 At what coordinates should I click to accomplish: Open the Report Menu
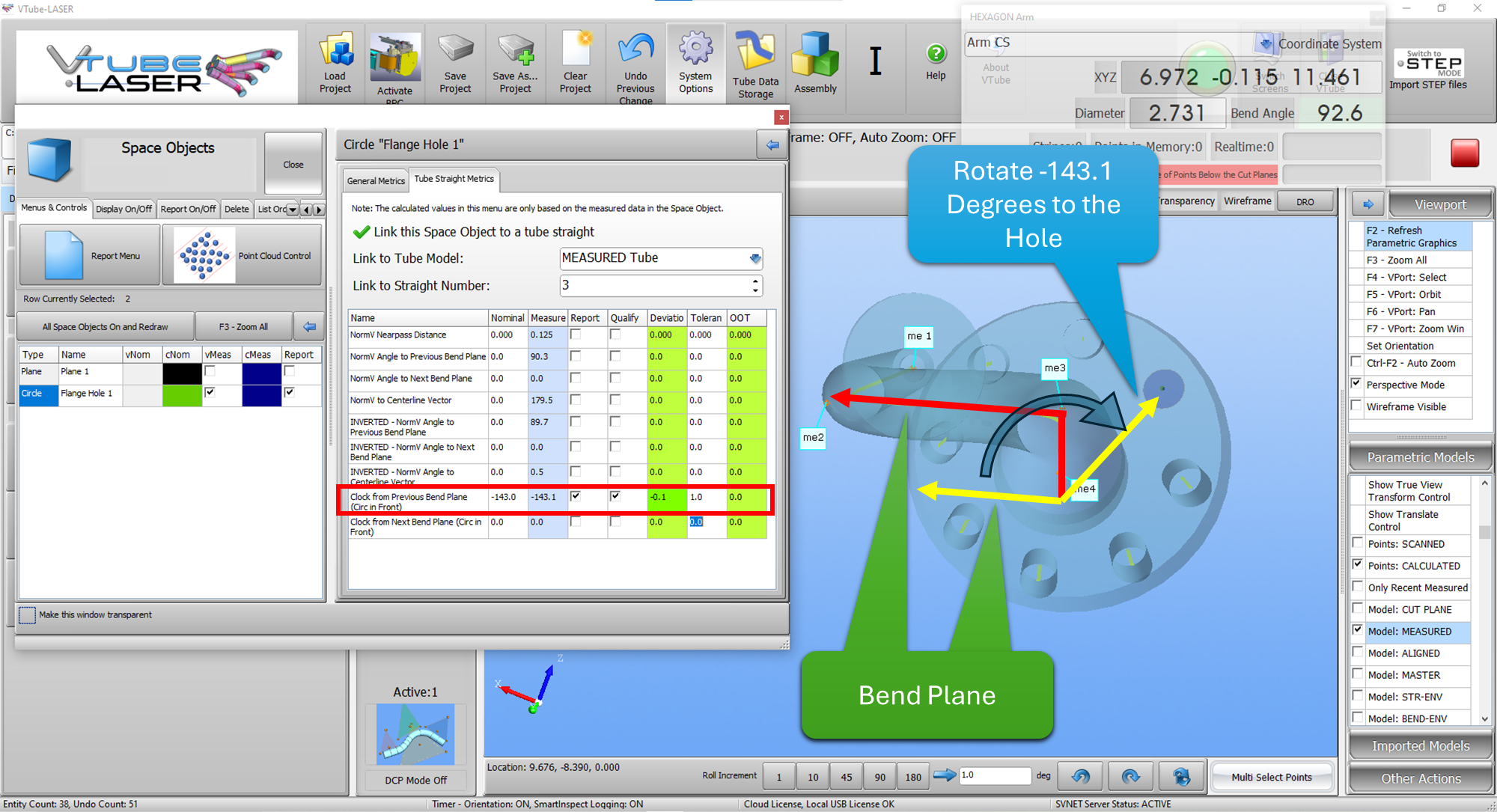coord(90,255)
